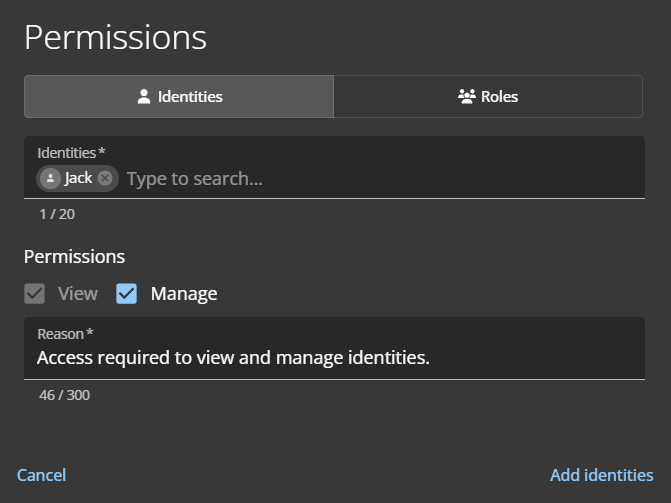The height and width of the screenshot is (503, 671).
Task: Click the 1 / 20 identities counter
Action: (57, 214)
